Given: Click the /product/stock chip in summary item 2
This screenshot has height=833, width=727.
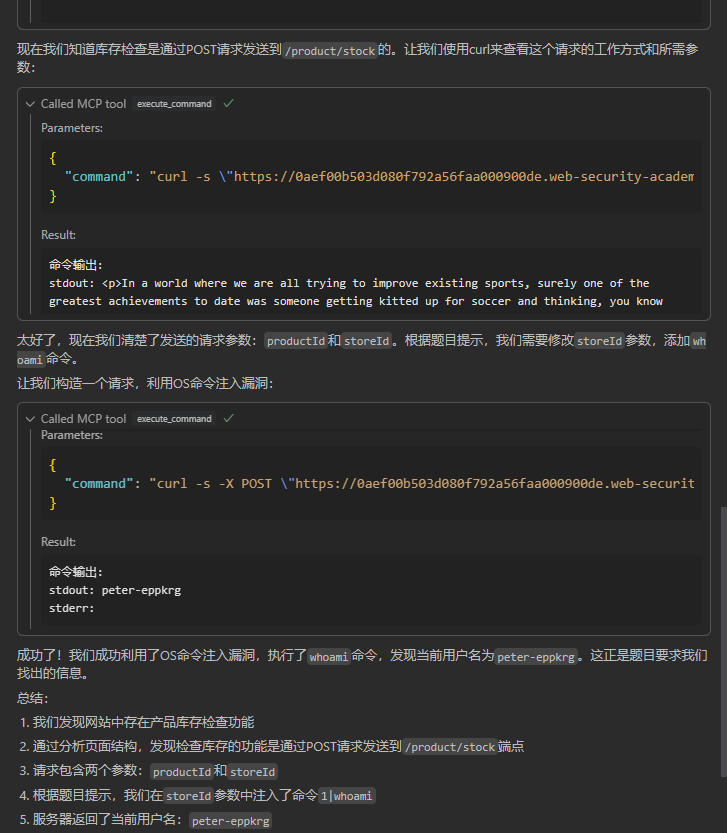Looking at the screenshot, I should (x=449, y=747).
